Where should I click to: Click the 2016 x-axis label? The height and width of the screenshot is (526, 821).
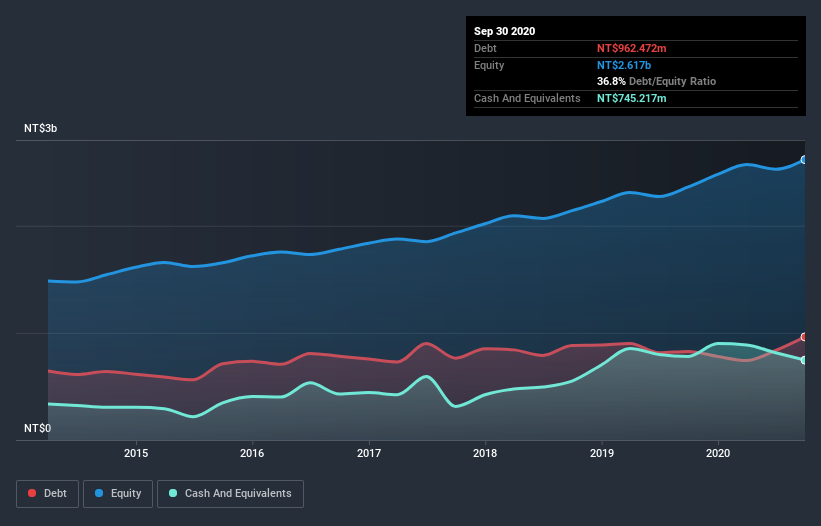pyautogui.click(x=252, y=453)
